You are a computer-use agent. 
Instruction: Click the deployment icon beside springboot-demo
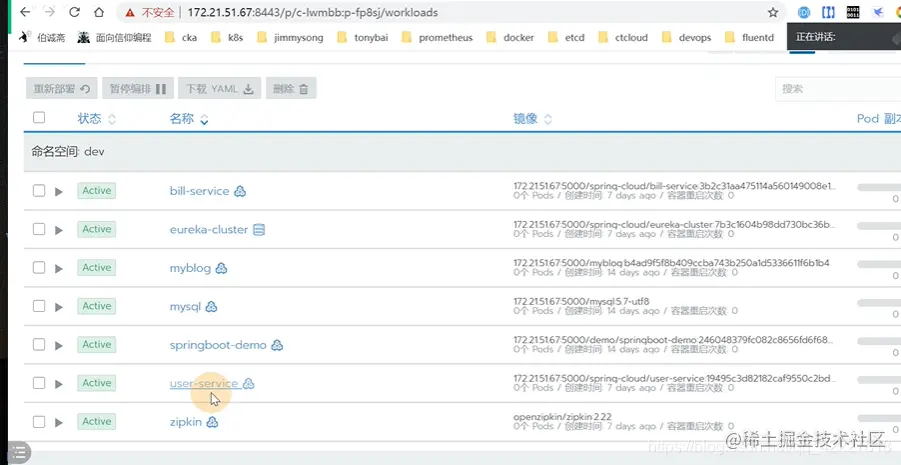(277, 345)
